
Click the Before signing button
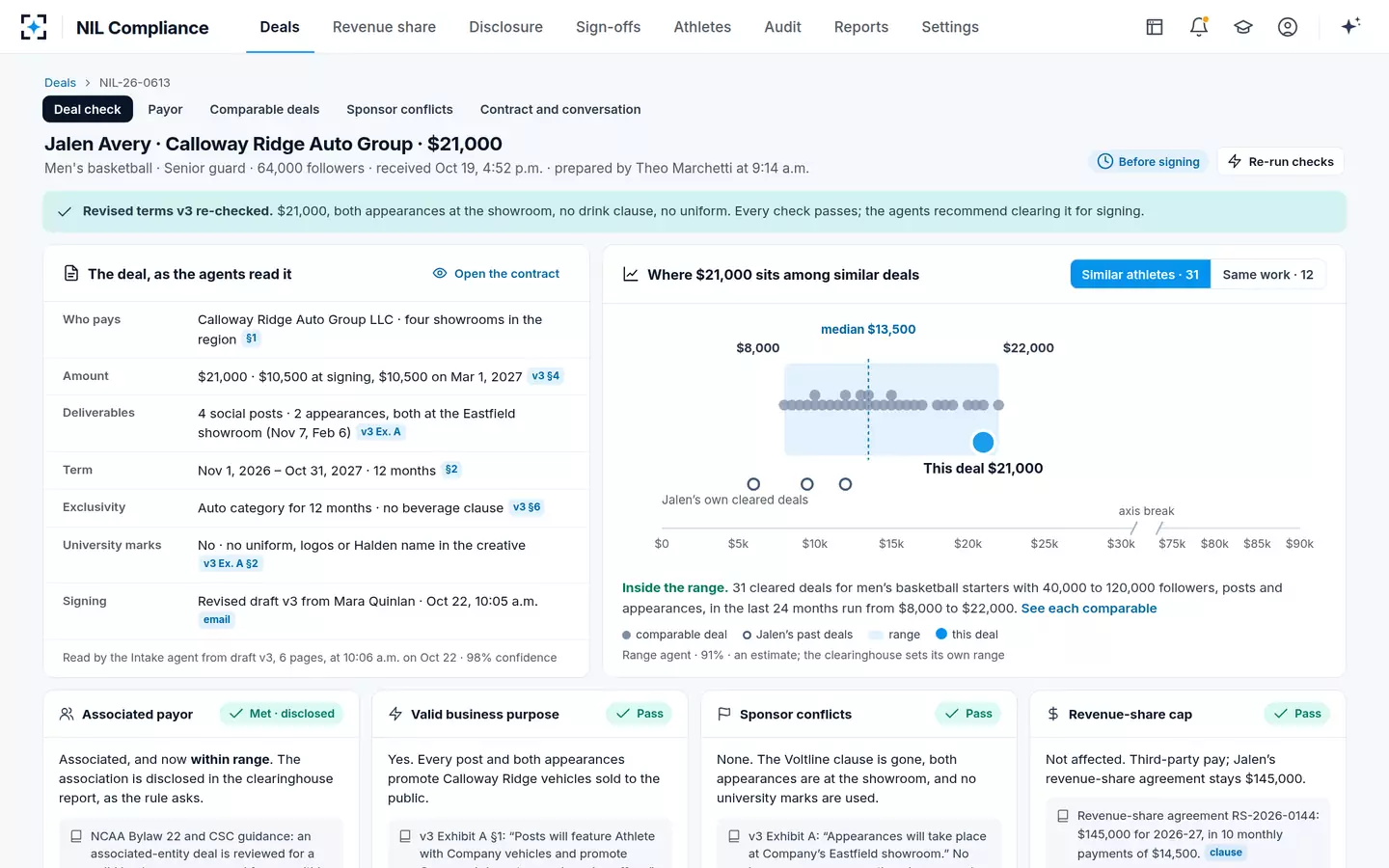pyautogui.click(x=1149, y=162)
